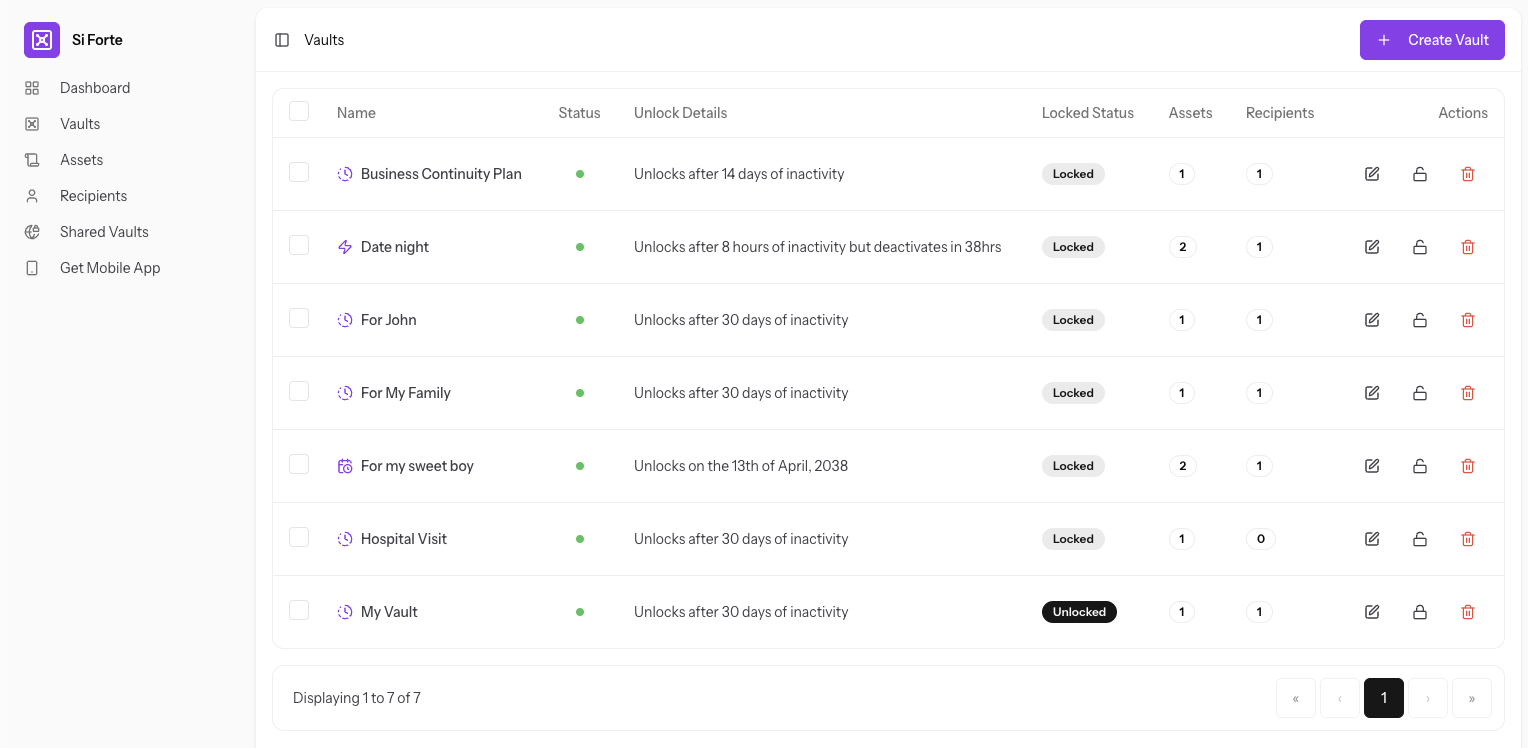This screenshot has width=1528, height=748.
Task: Click the 'Displaying 1 to 7 of 7' text
Action: coord(357,698)
